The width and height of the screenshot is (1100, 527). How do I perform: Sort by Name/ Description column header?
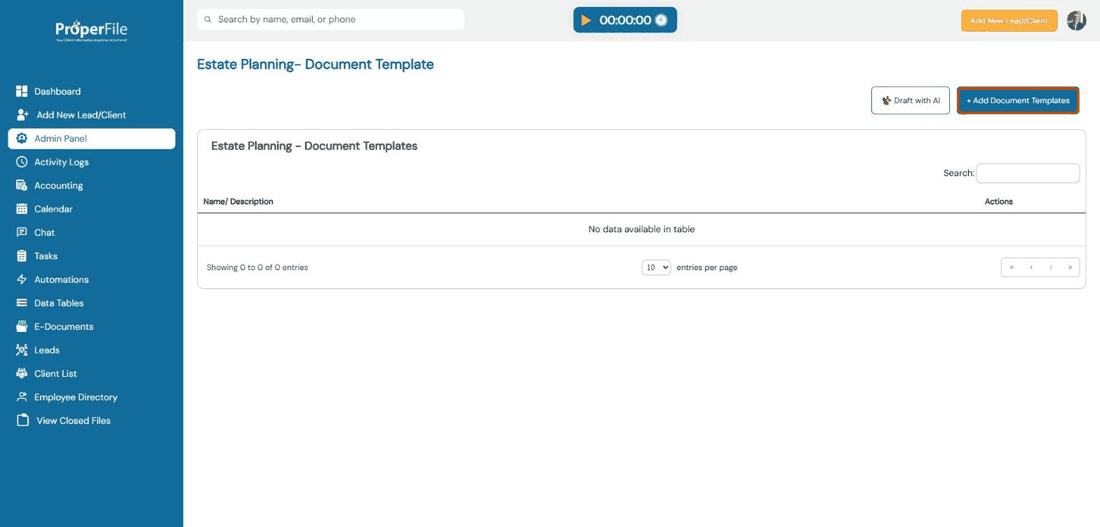tap(238, 201)
